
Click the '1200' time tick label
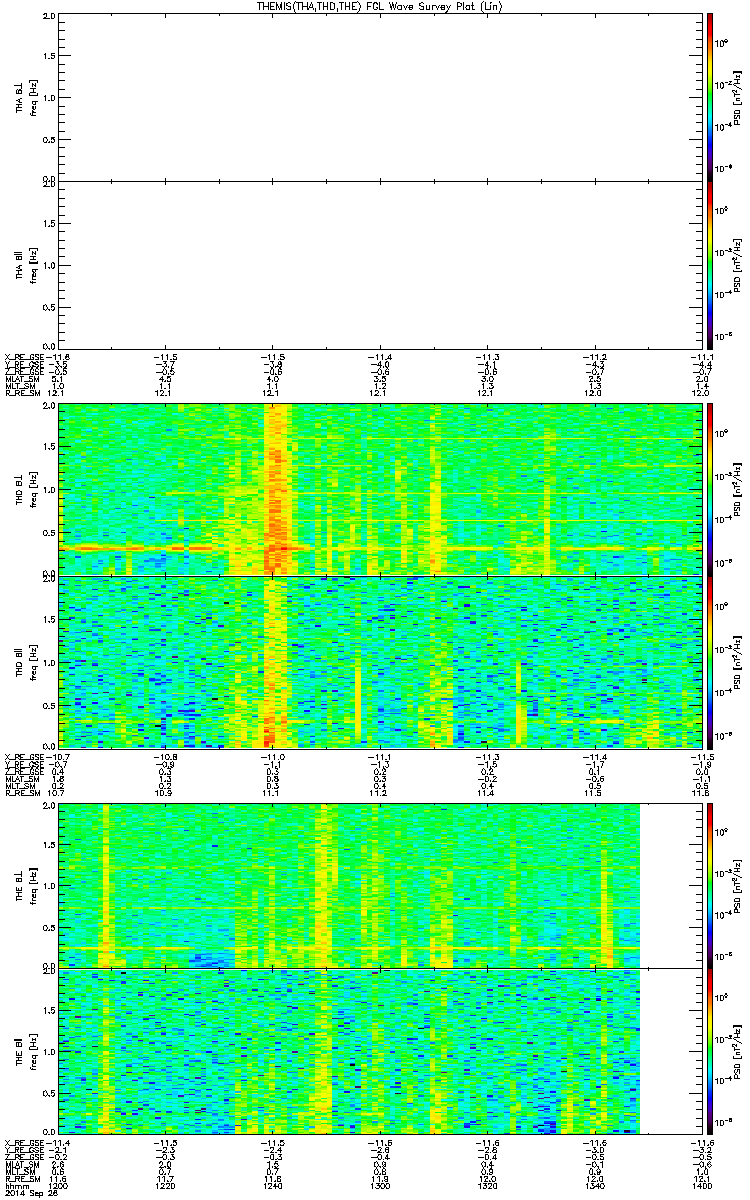coord(60,1187)
